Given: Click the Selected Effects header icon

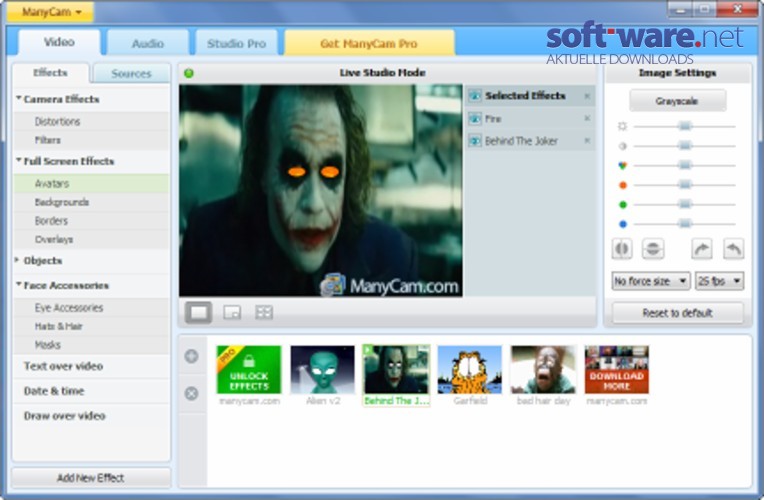Looking at the screenshot, I should point(475,96).
